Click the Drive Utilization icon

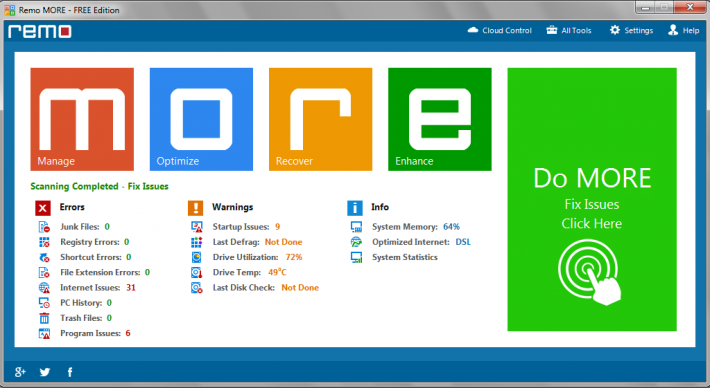tap(197, 257)
